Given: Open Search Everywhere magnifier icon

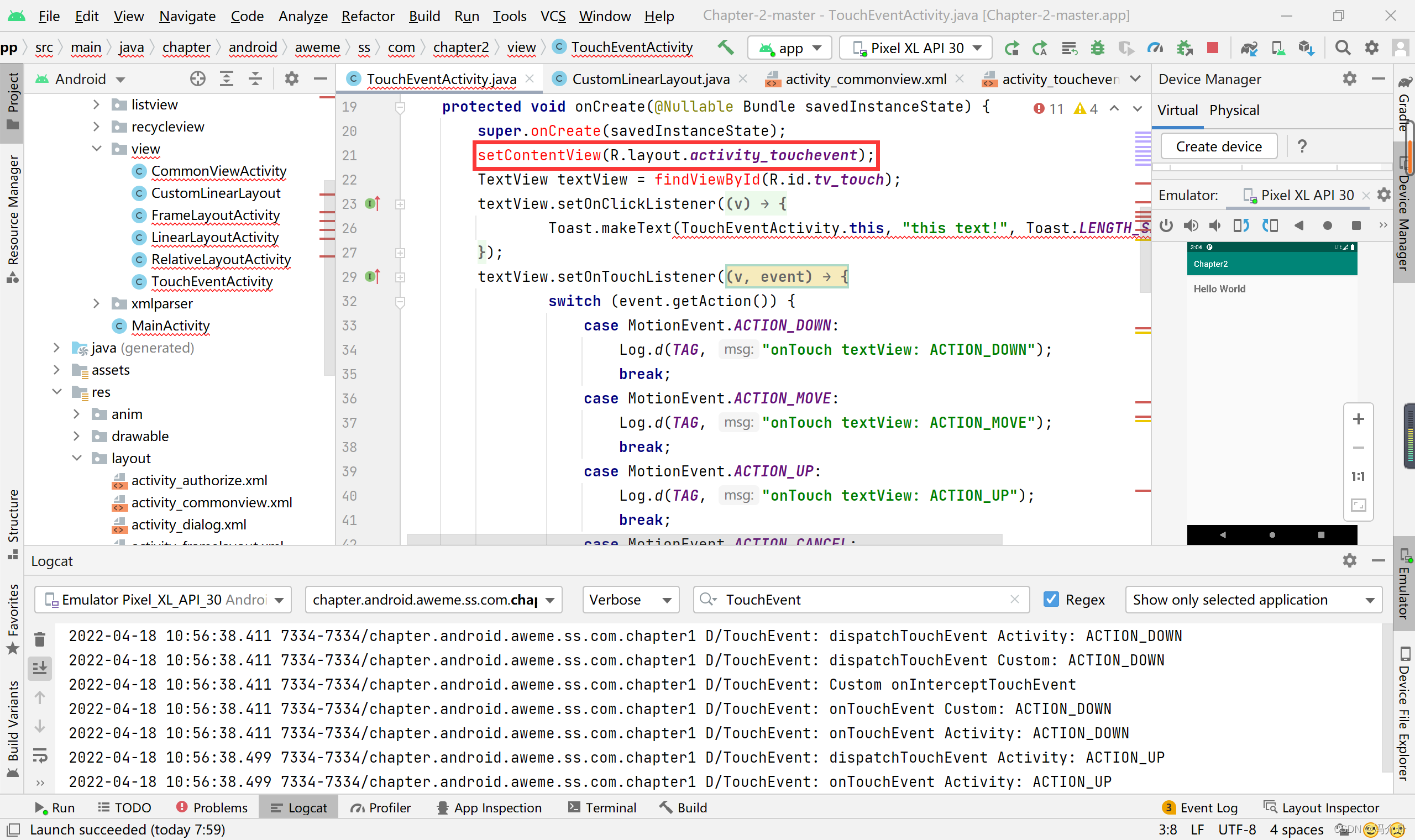Looking at the screenshot, I should point(1343,48).
